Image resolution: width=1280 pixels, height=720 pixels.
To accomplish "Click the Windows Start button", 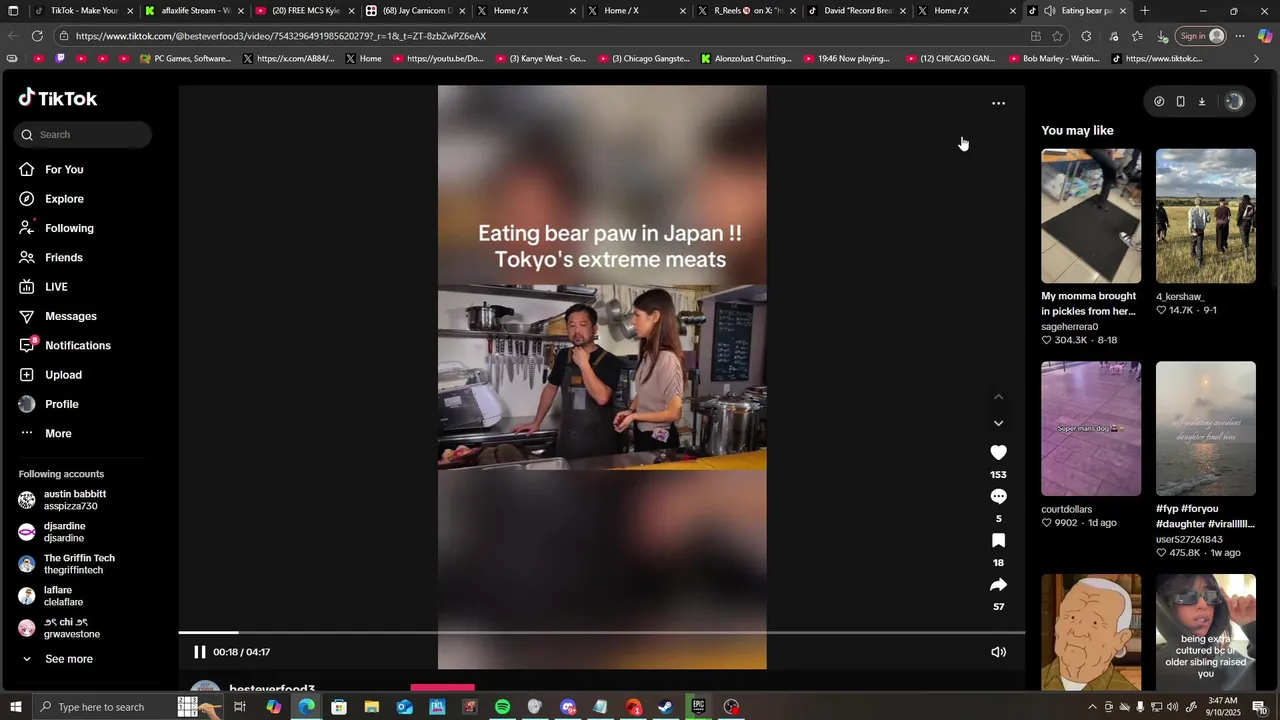I will 15,707.
